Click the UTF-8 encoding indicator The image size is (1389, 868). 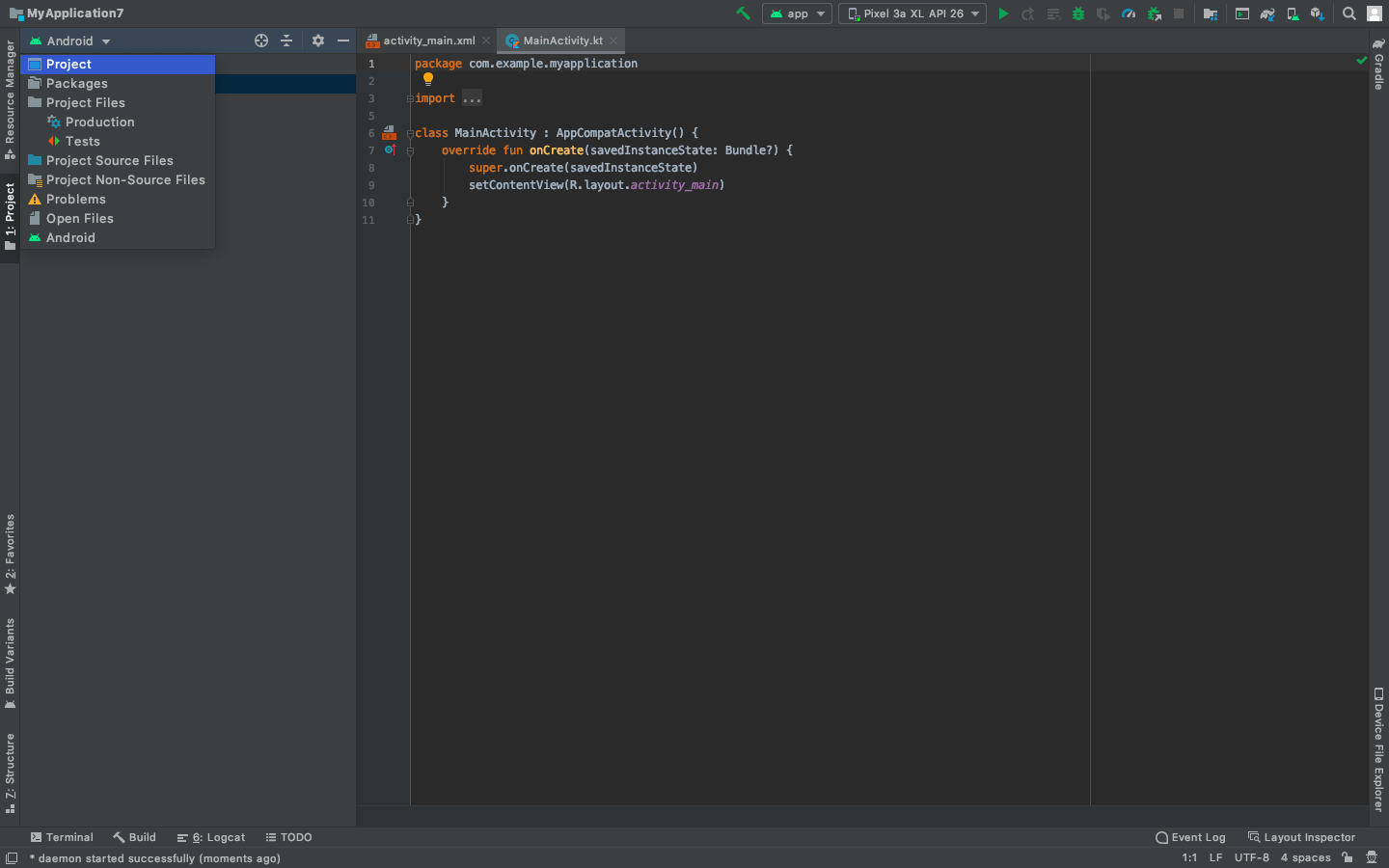click(1251, 857)
